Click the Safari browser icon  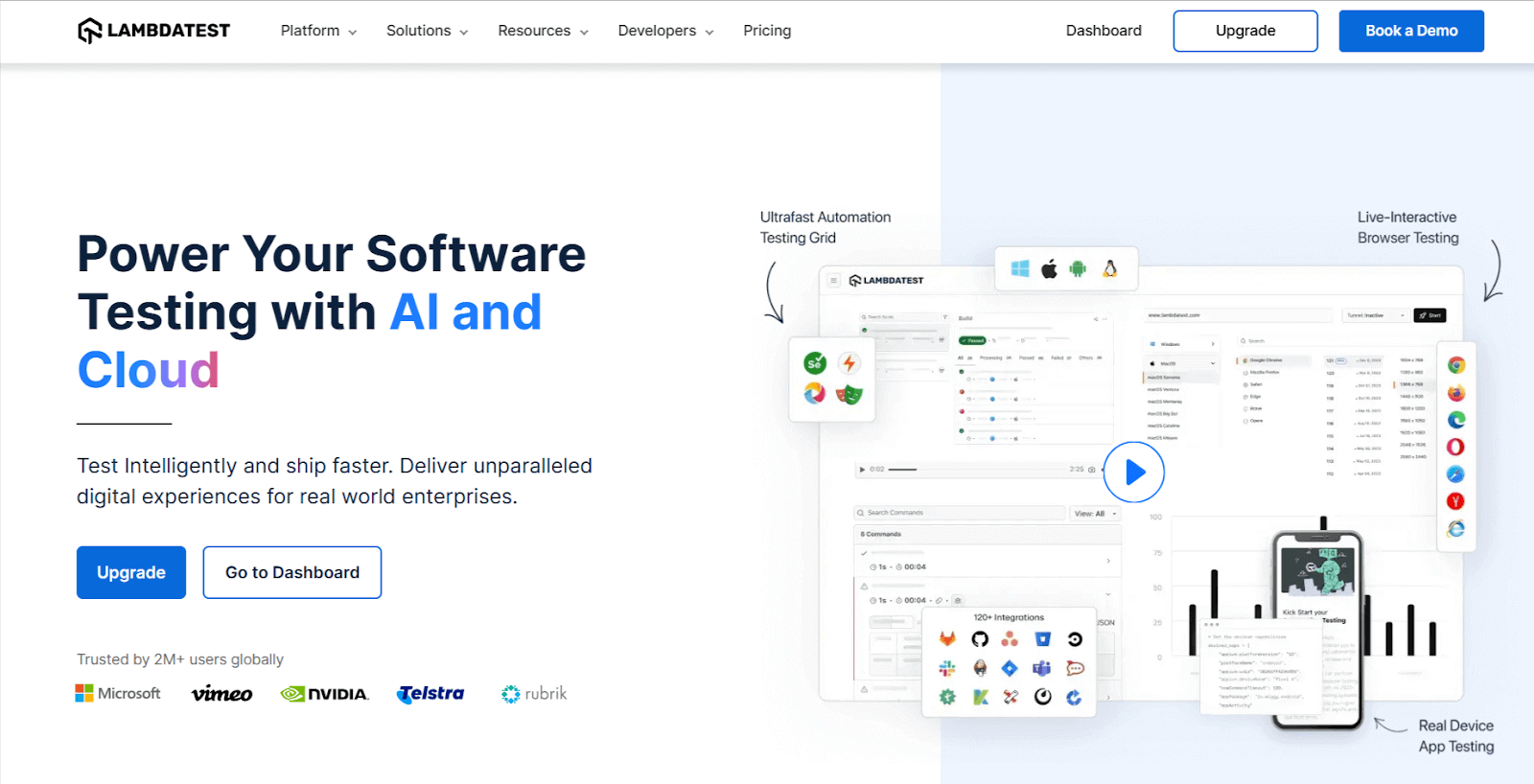1456,474
